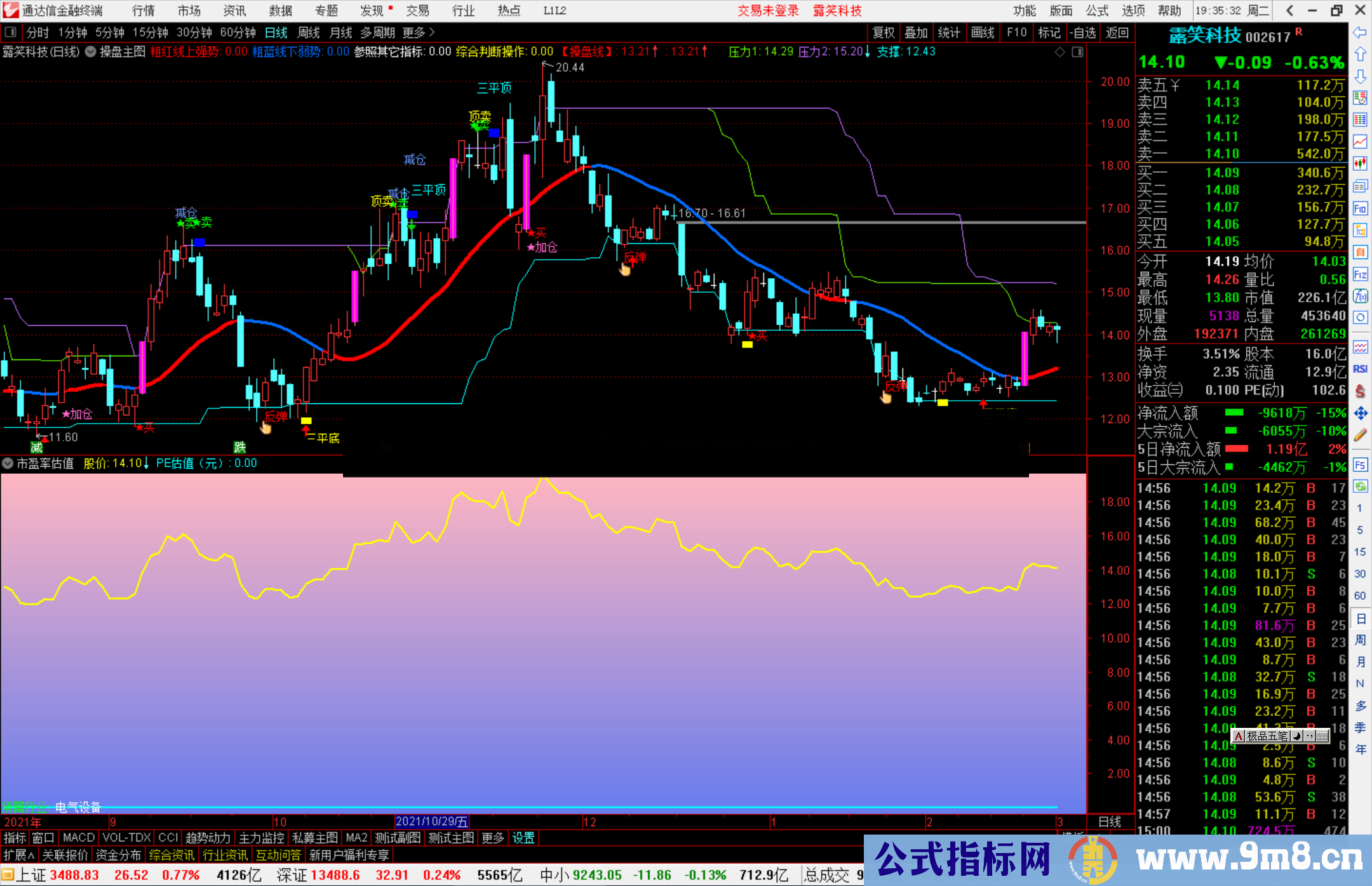Click the 交易未登录 login link
This screenshot has height=886, width=1372.
768,11
